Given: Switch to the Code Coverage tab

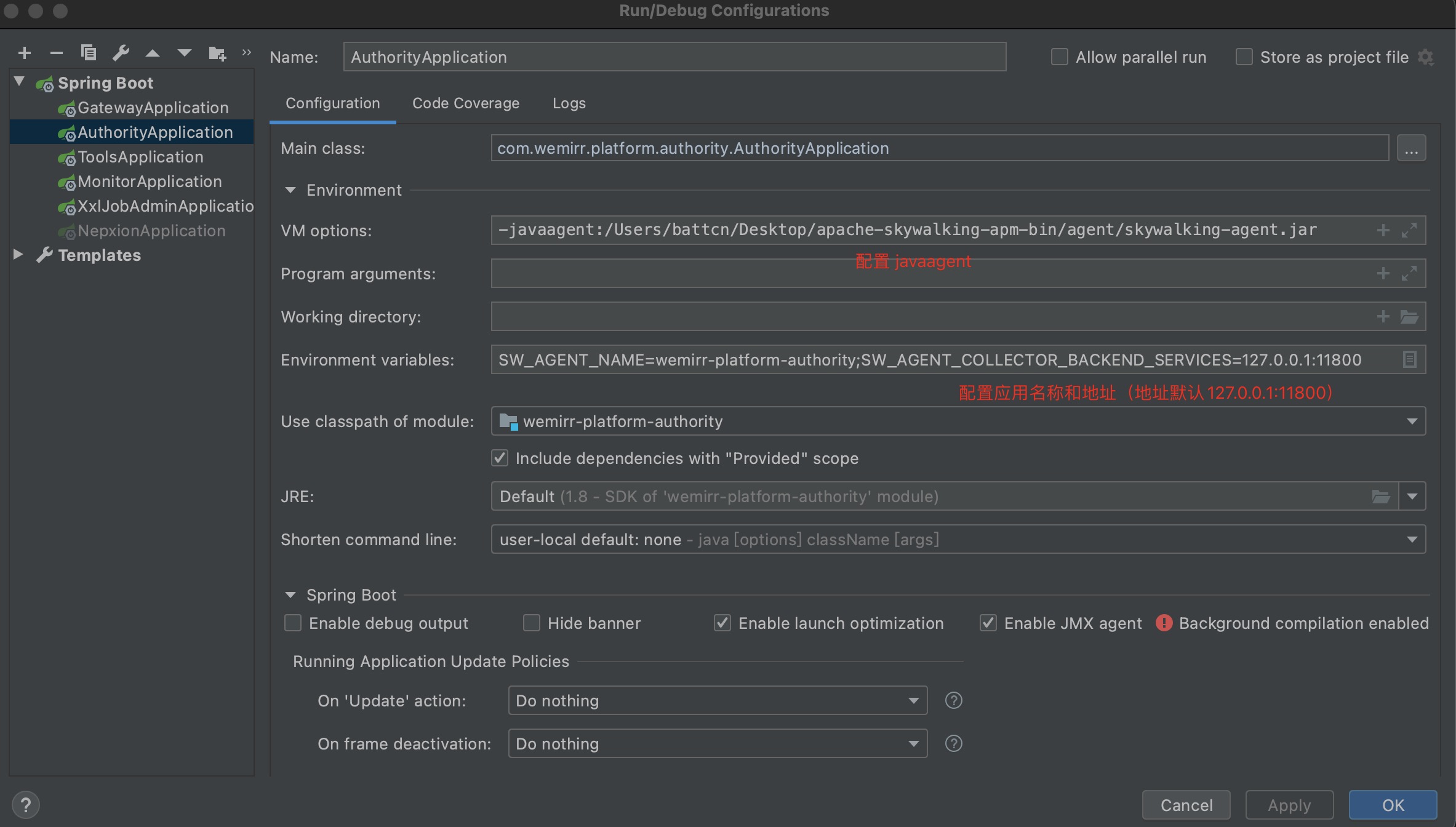Looking at the screenshot, I should 466,103.
